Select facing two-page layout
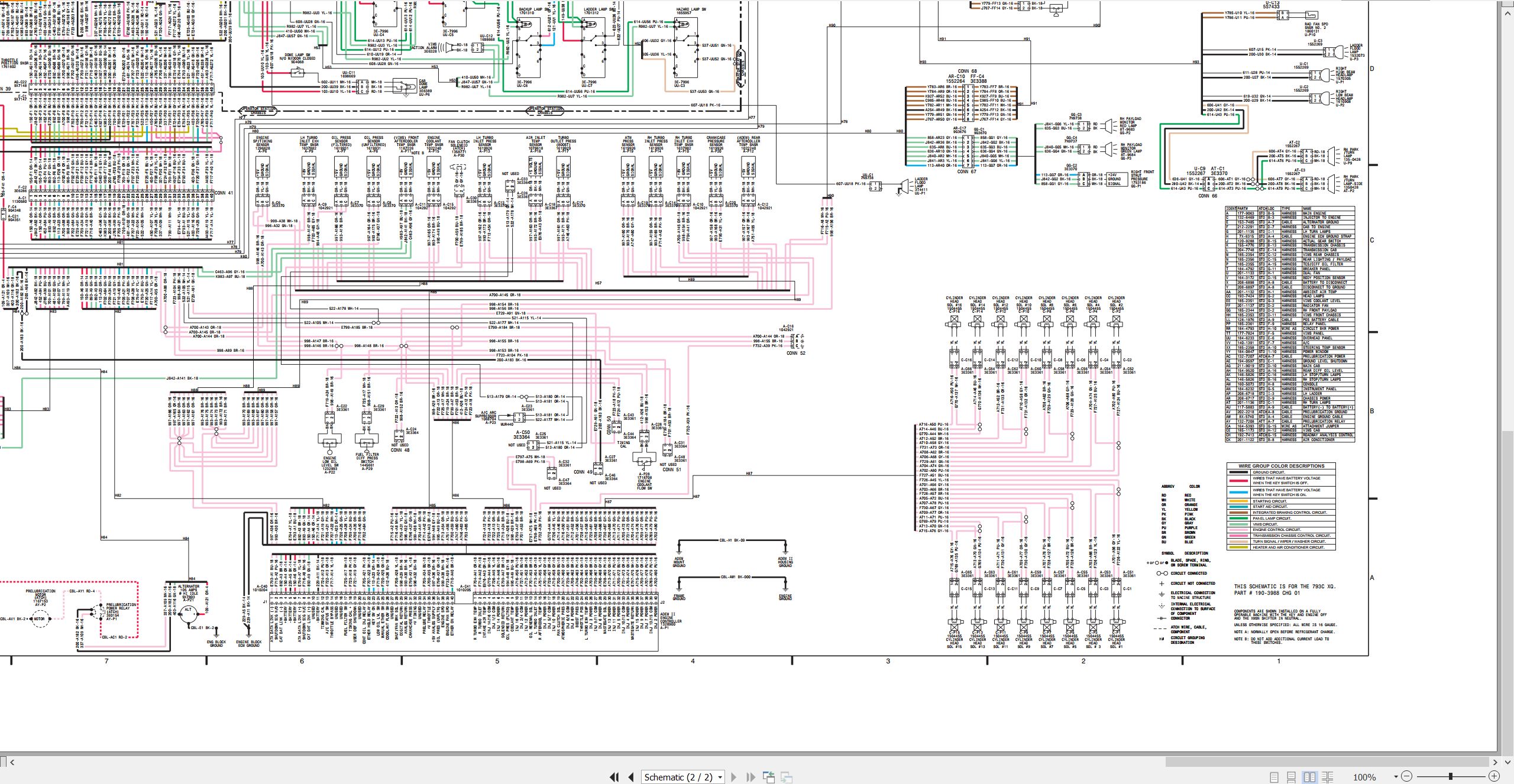Screen dimensions: 1514x784 (1309, 777)
